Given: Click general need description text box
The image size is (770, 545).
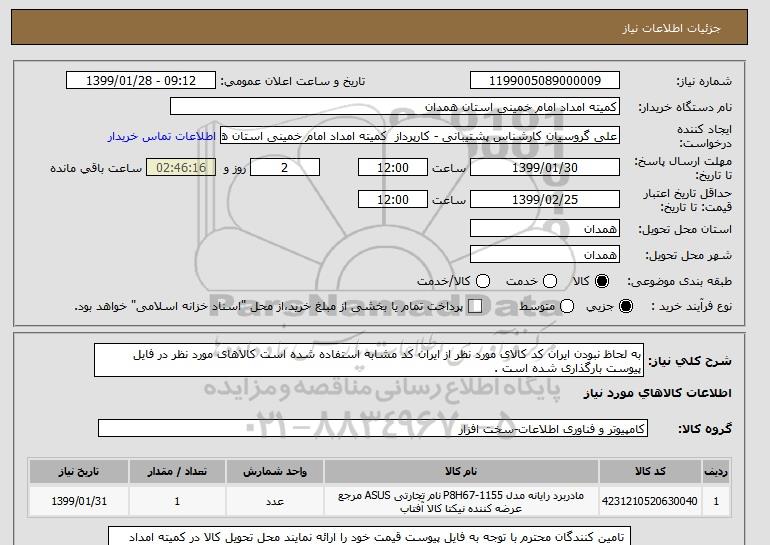Looking at the screenshot, I should click(x=369, y=360).
